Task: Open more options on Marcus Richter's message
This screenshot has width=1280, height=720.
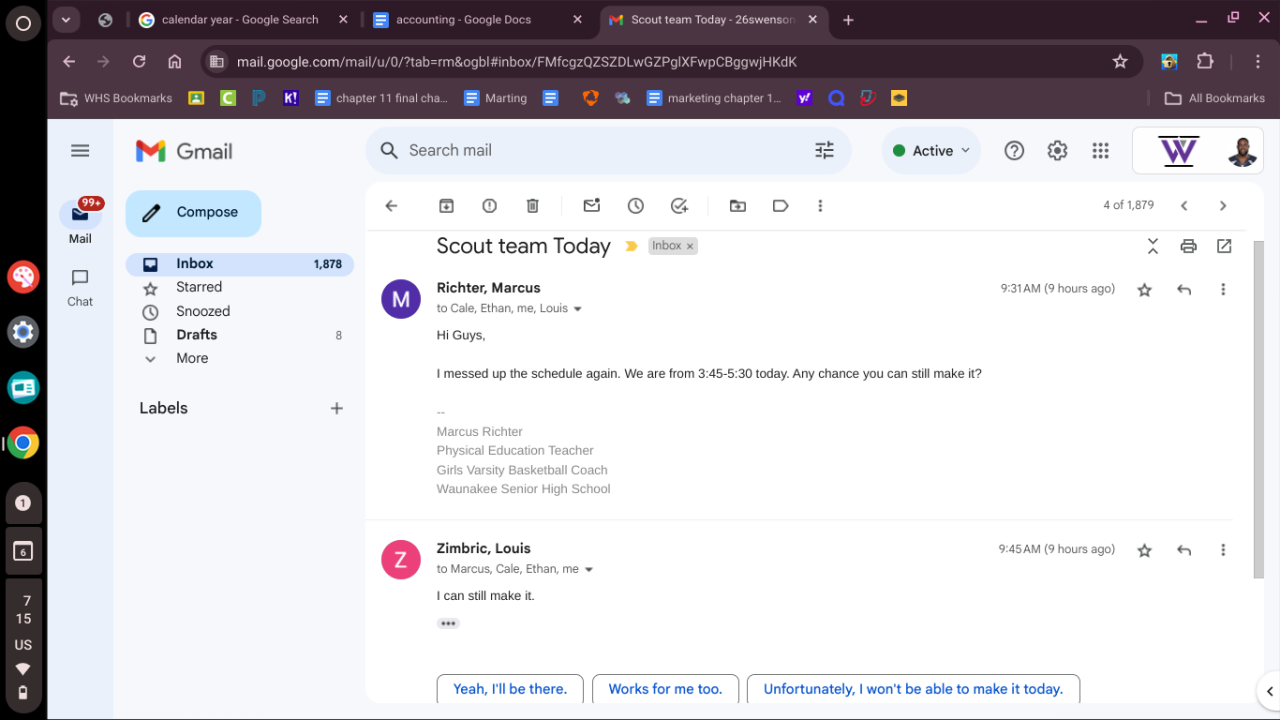Action: (1223, 290)
